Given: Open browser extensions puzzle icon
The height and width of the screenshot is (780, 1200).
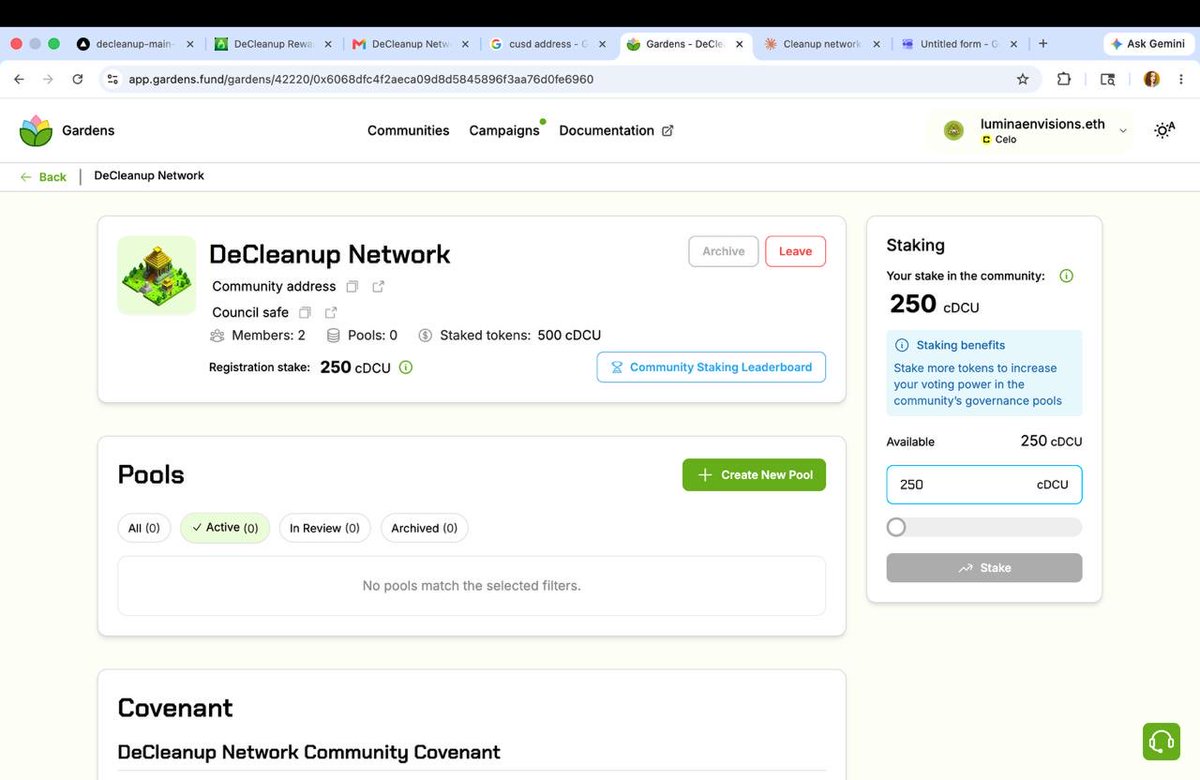Looking at the screenshot, I should click(1064, 79).
